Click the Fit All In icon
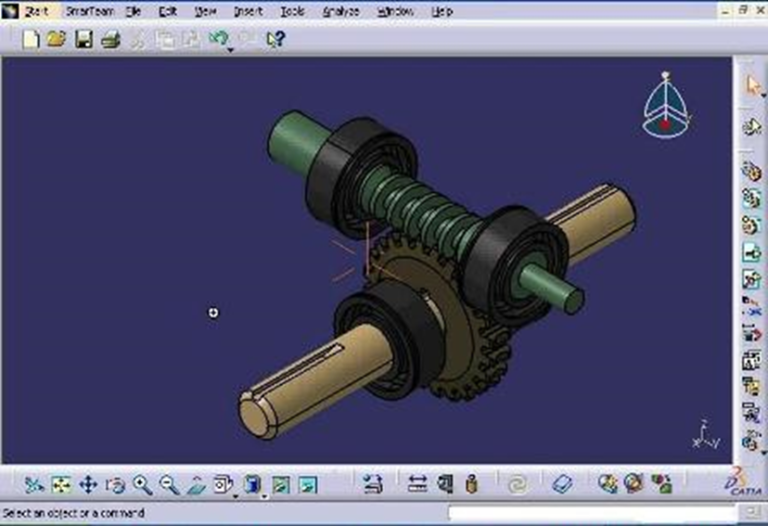The image size is (768, 526). 60,485
